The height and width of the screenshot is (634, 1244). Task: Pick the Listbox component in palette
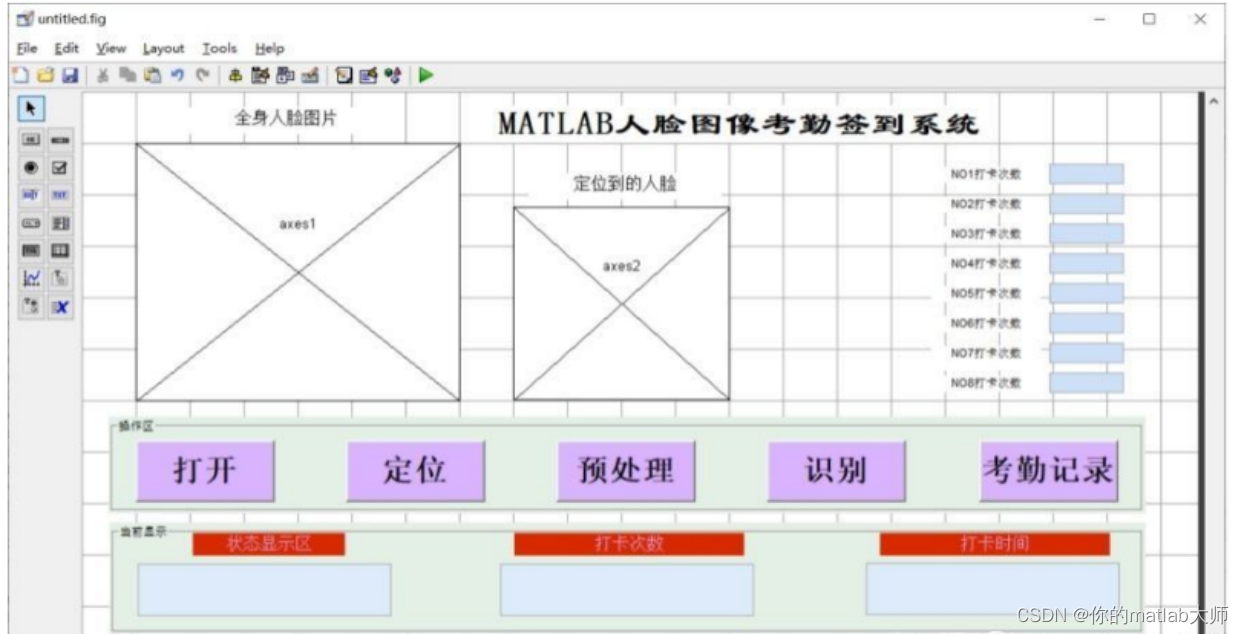pyautogui.click(x=61, y=223)
